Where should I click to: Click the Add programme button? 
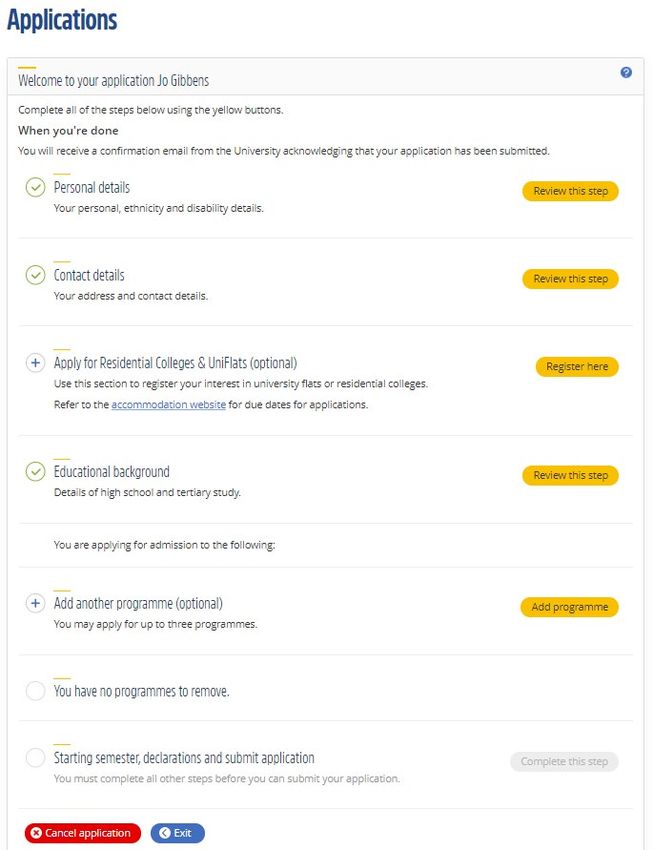point(569,607)
